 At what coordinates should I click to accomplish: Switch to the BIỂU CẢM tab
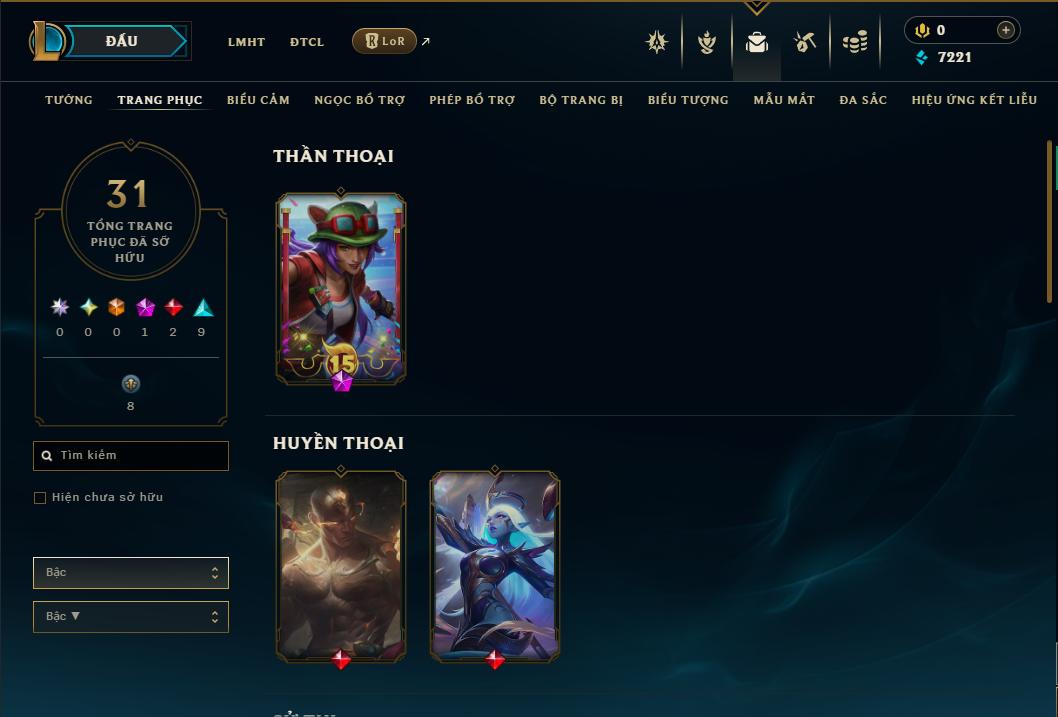pos(258,100)
